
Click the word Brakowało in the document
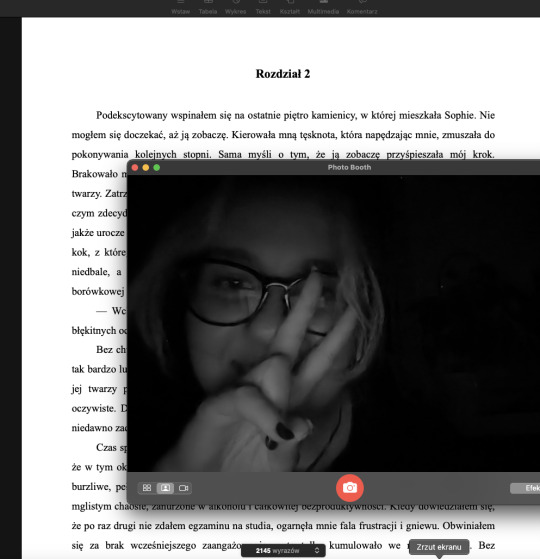(x=94, y=174)
